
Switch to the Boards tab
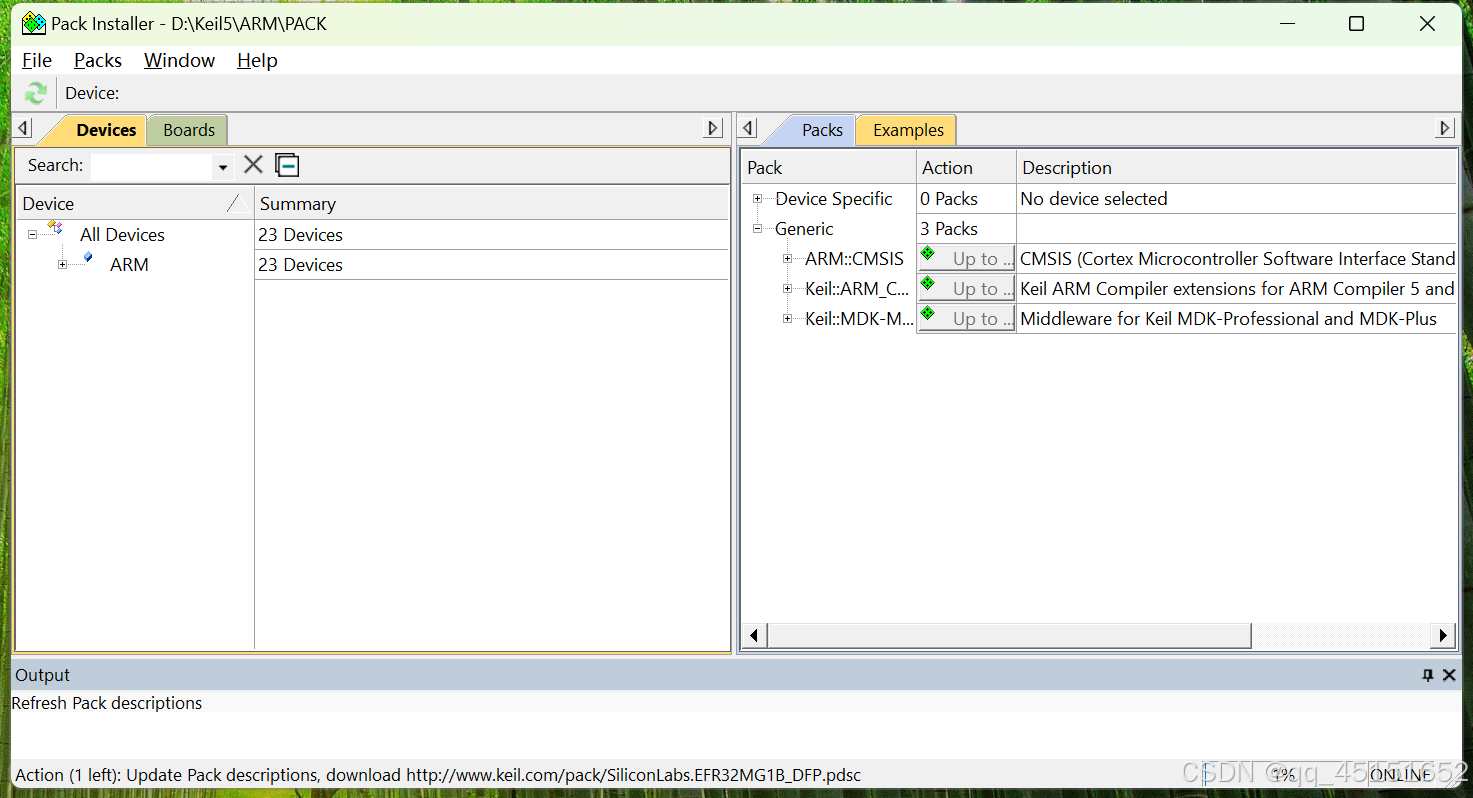[189, 130]
